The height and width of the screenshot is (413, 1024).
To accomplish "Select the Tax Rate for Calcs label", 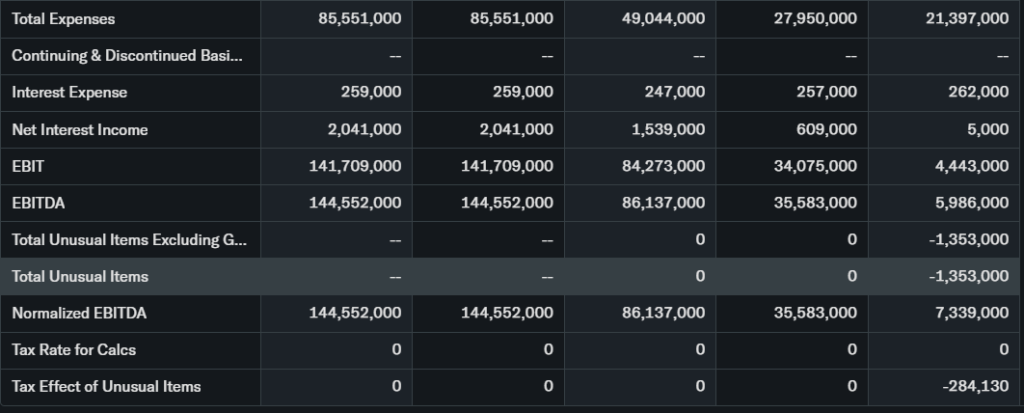I will coord(74,350).
